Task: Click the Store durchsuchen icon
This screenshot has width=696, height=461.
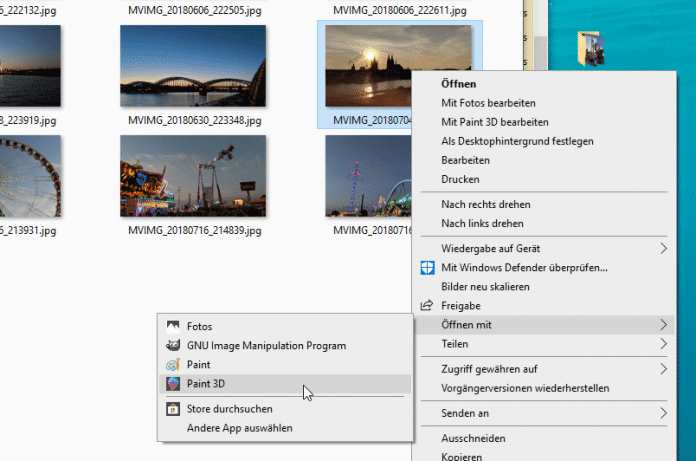Action: (x=173, y=409)
